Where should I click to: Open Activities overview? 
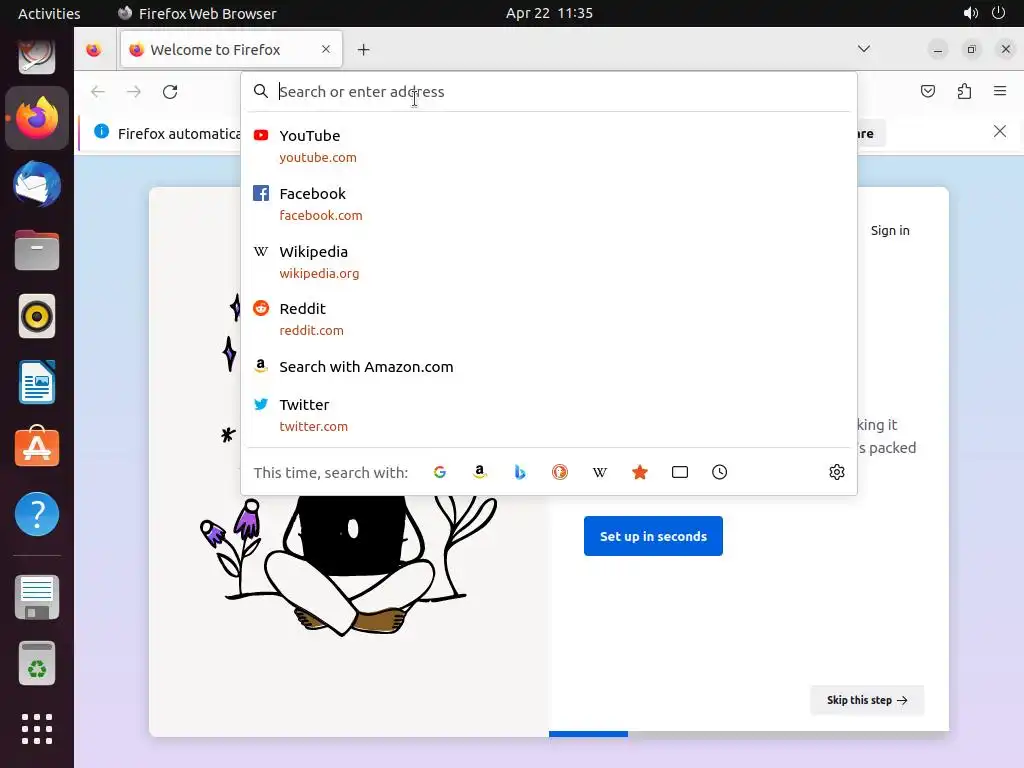[x=49, y=13]
